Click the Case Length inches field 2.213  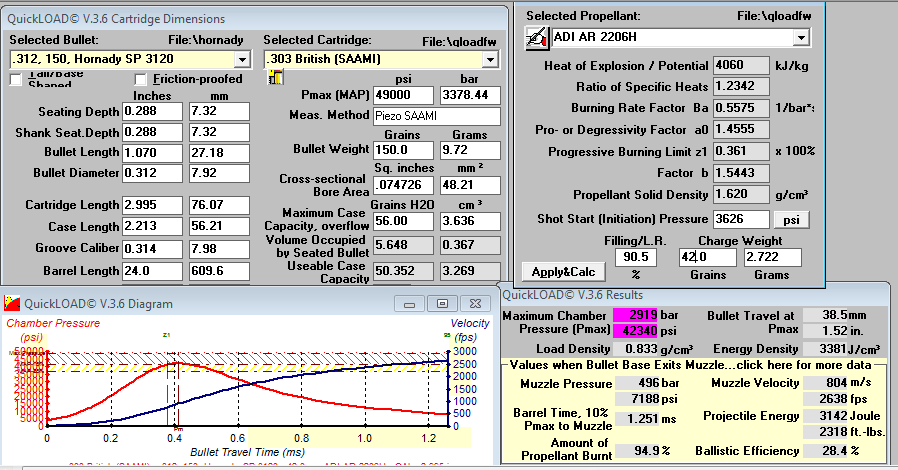(x=152, y=226)
